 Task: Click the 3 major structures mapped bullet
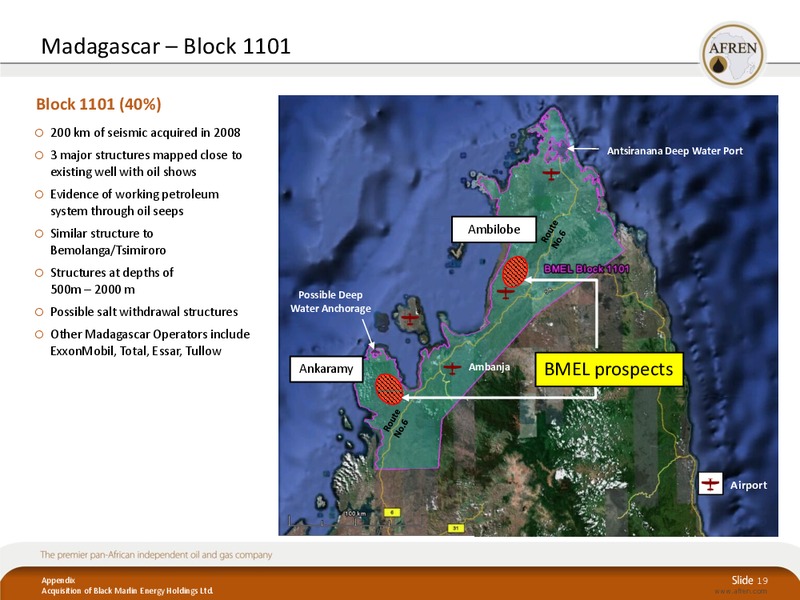(x=146, y=163)
